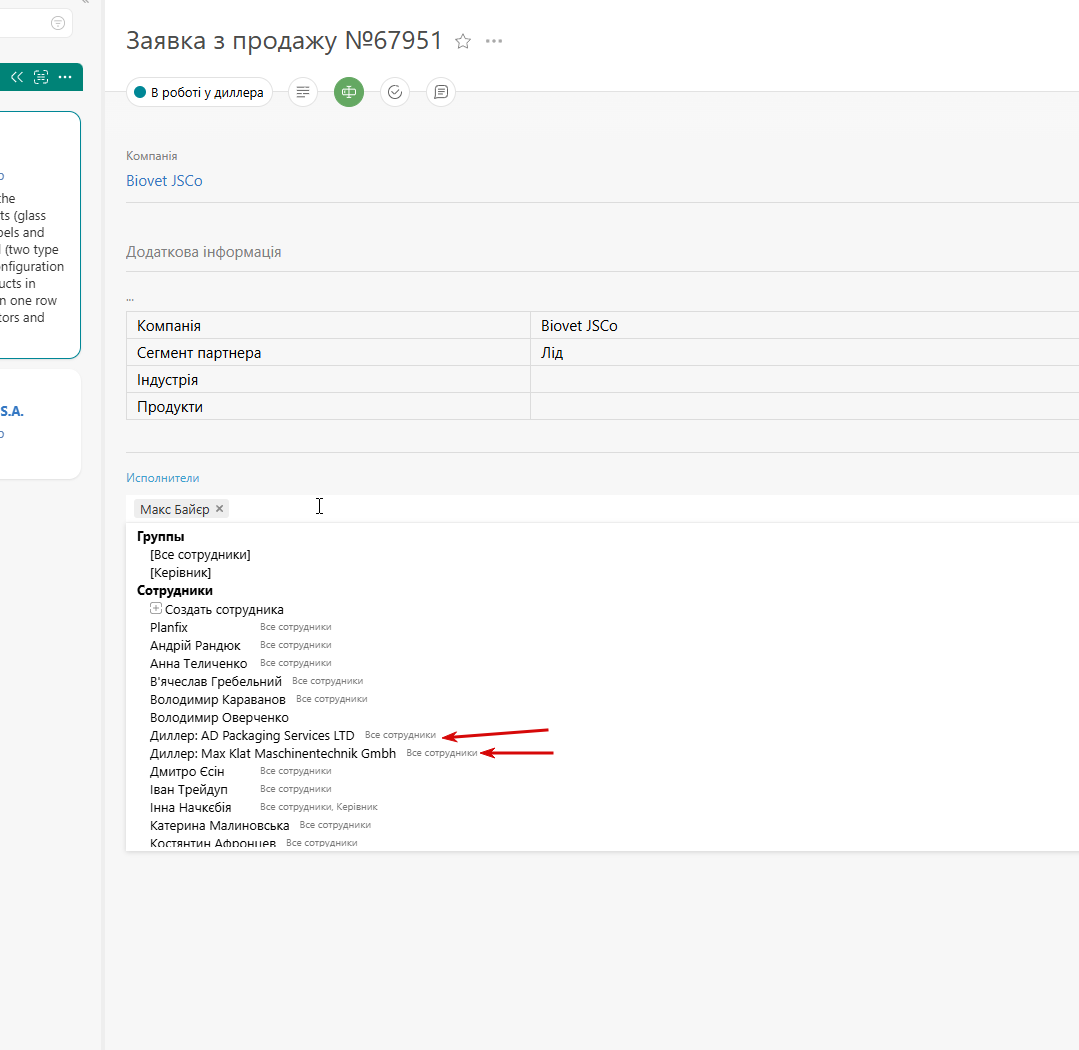Select employee Planfix from list
1079x1050 pixels.
click(x=169, y=628)
